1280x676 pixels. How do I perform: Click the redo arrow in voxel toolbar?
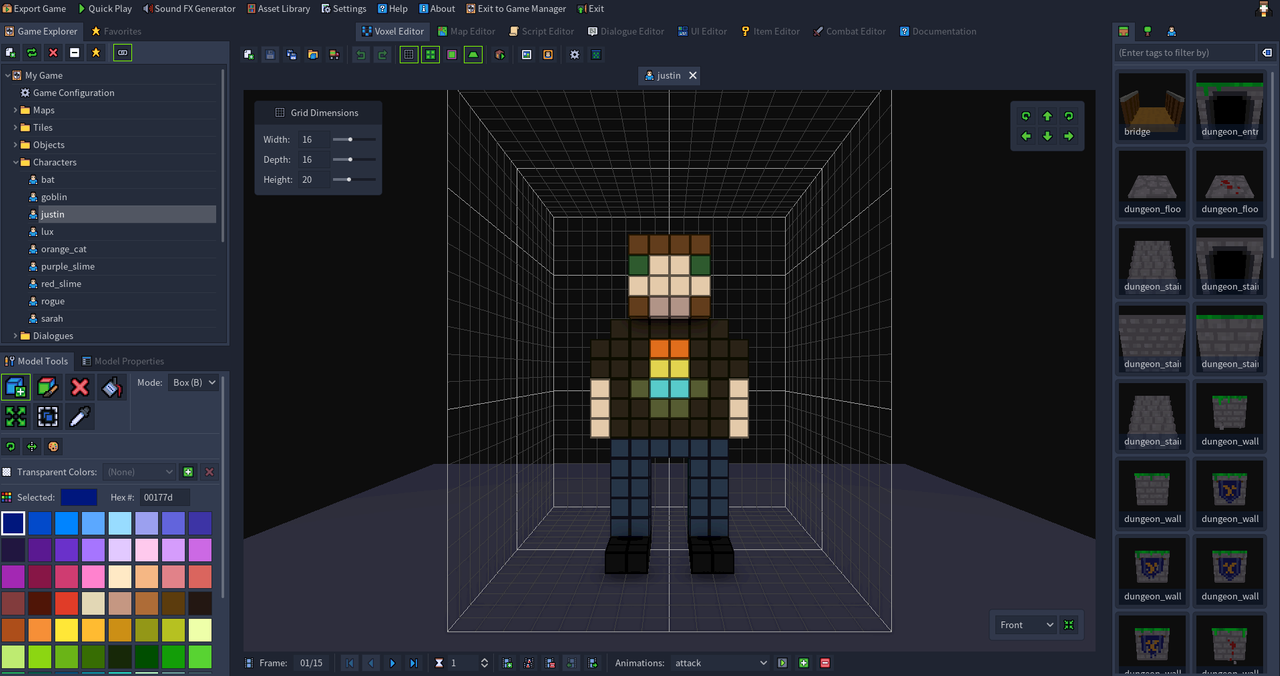(x=382, y=55)
